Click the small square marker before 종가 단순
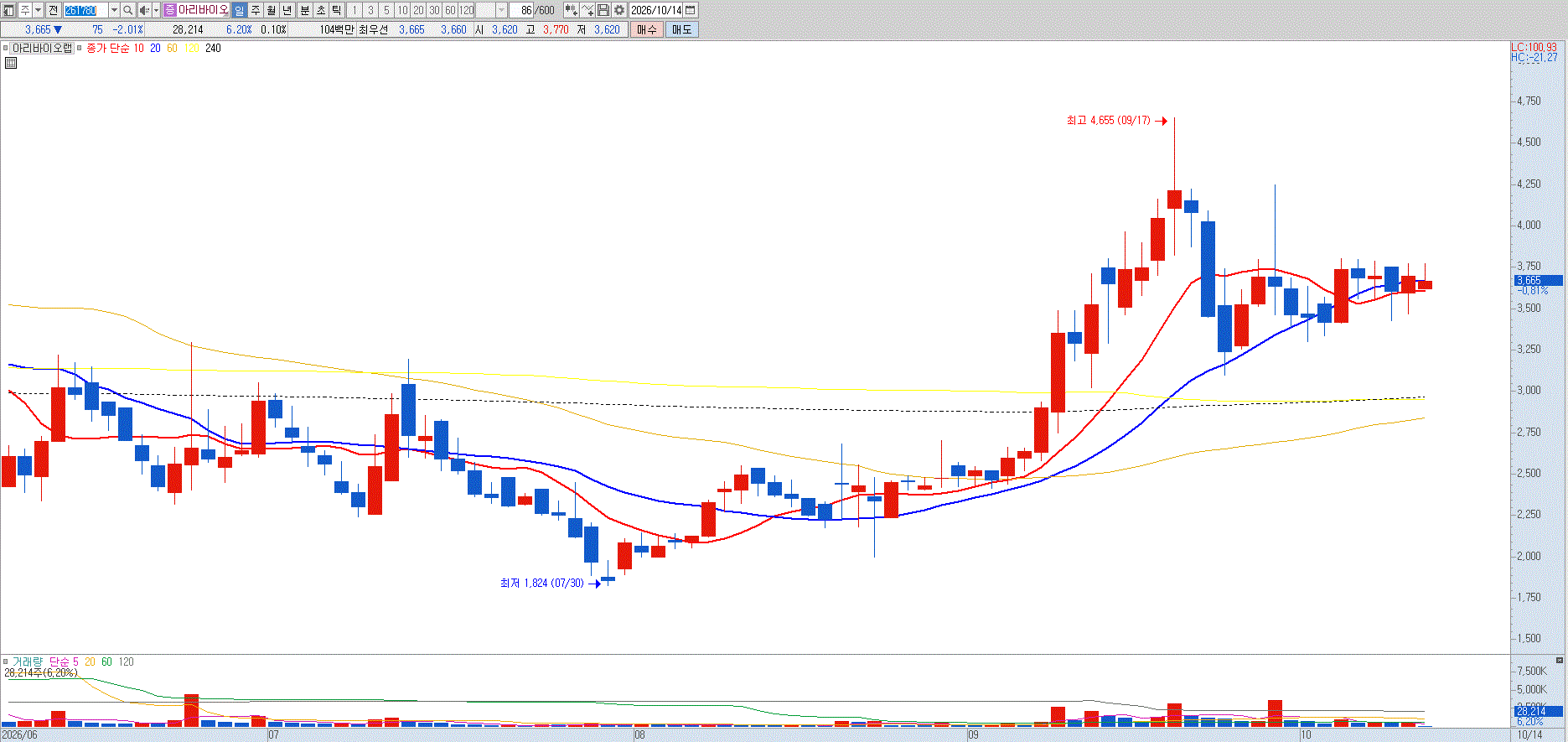This screenshot has width=1568, height=742. click(x=80, y=48)
